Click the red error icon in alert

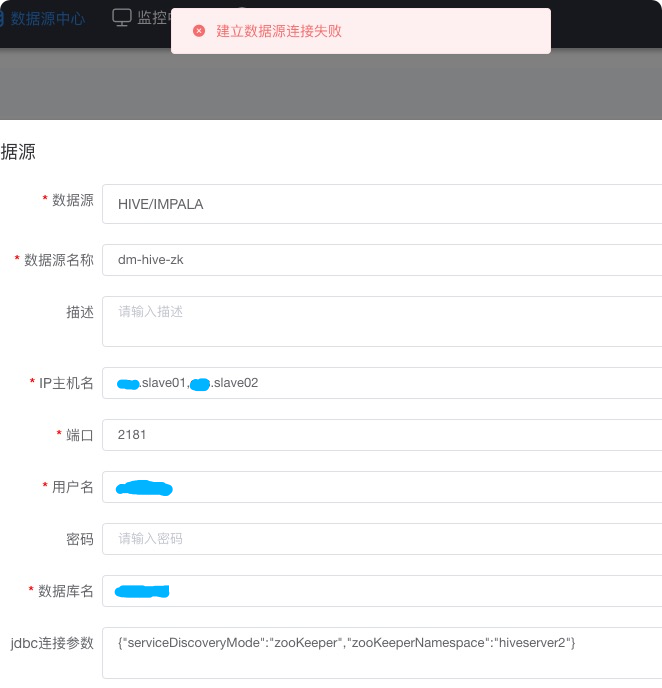click(x=199, y=31)
